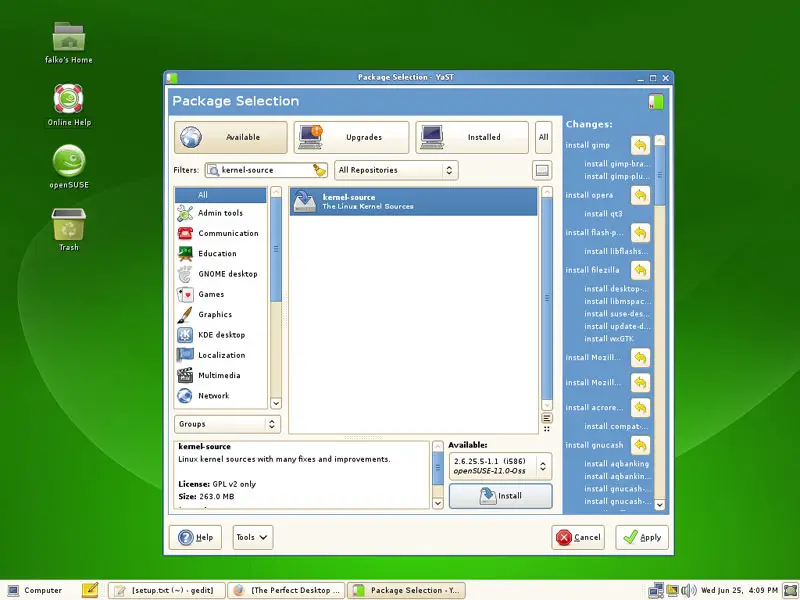800x600 pixels.
Task: Undo the install gimp change
Action: tap(640, 145)
